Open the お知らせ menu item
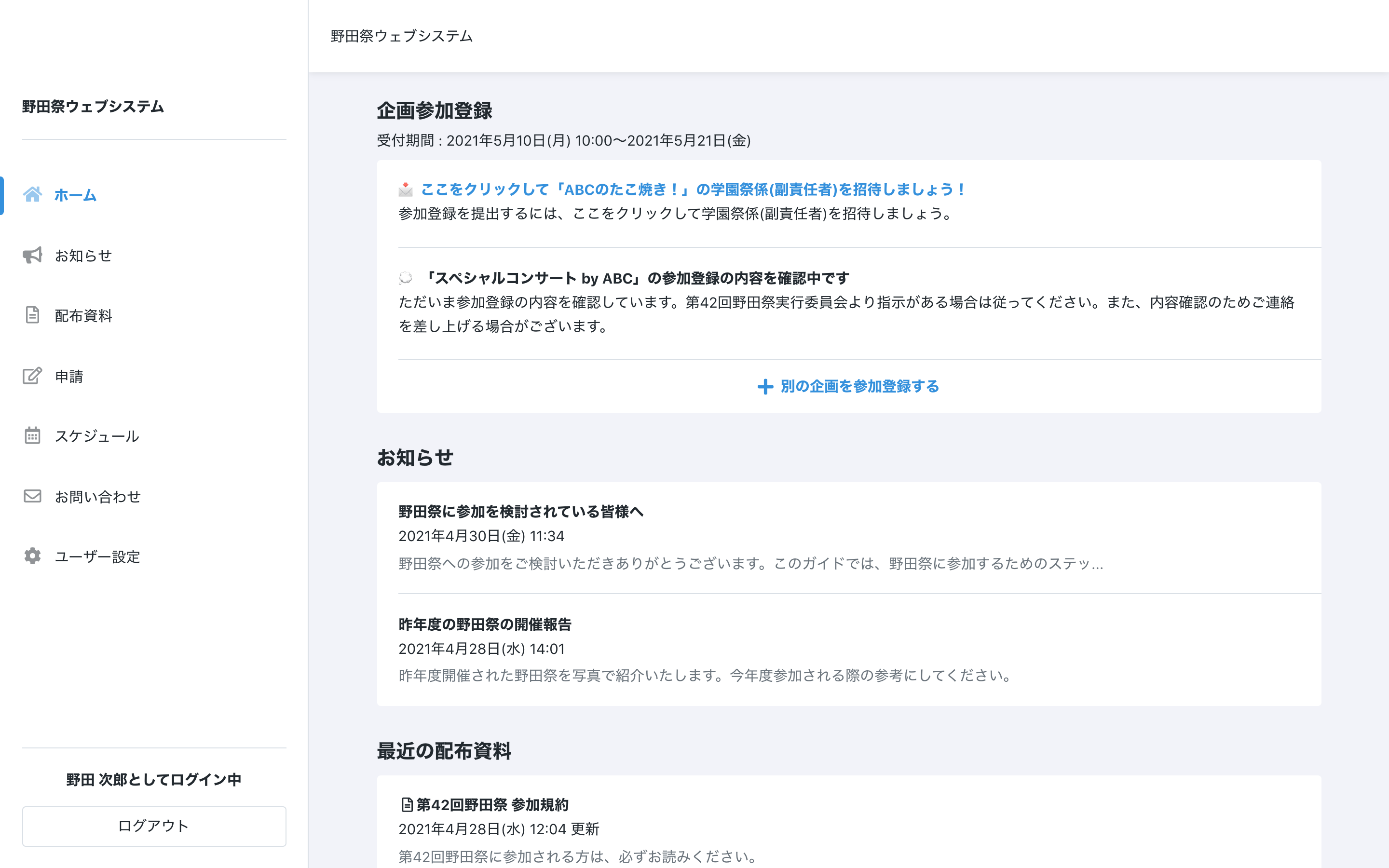 coord(83,256)
